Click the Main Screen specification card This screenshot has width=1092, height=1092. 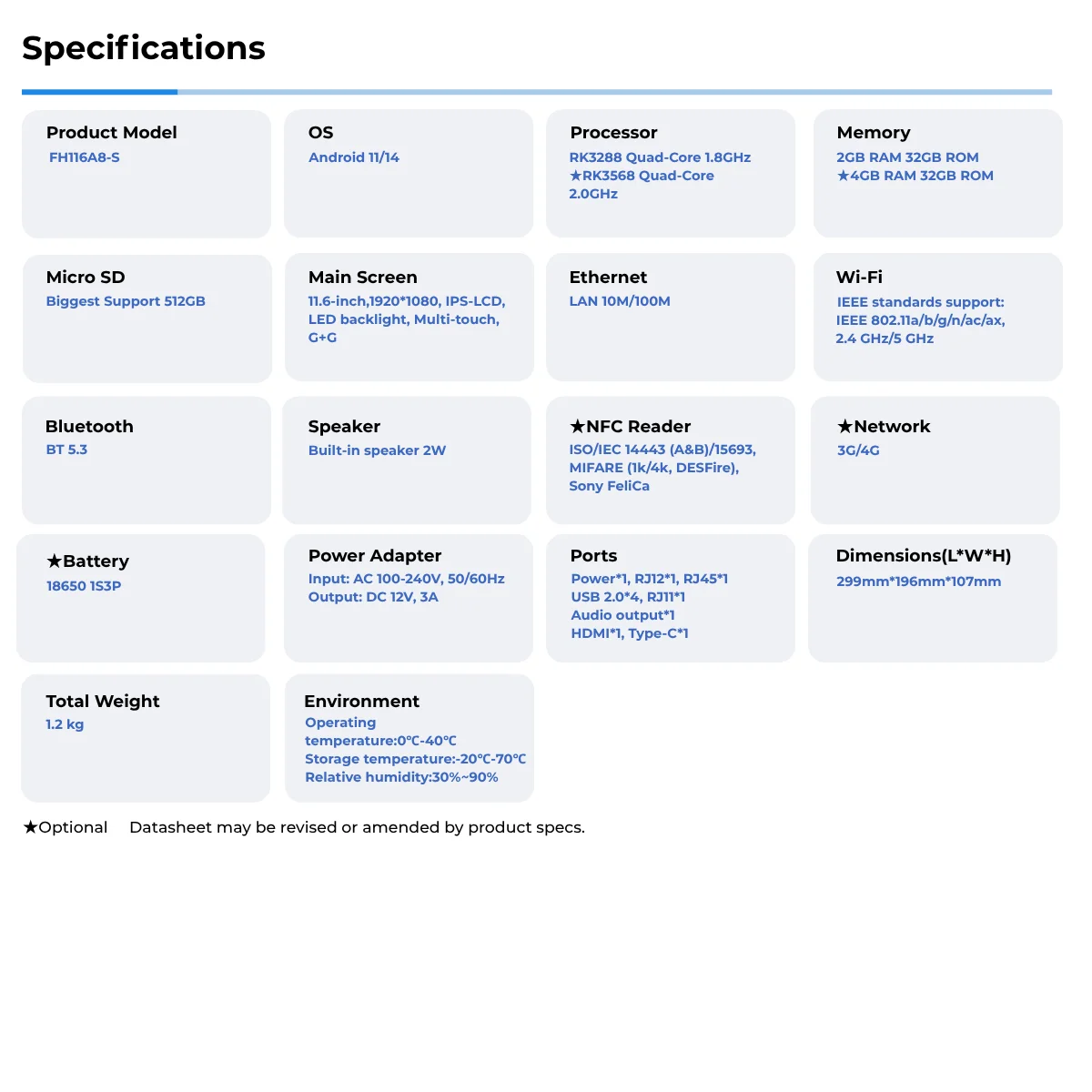pyautogui.click(x=409, y=317)
